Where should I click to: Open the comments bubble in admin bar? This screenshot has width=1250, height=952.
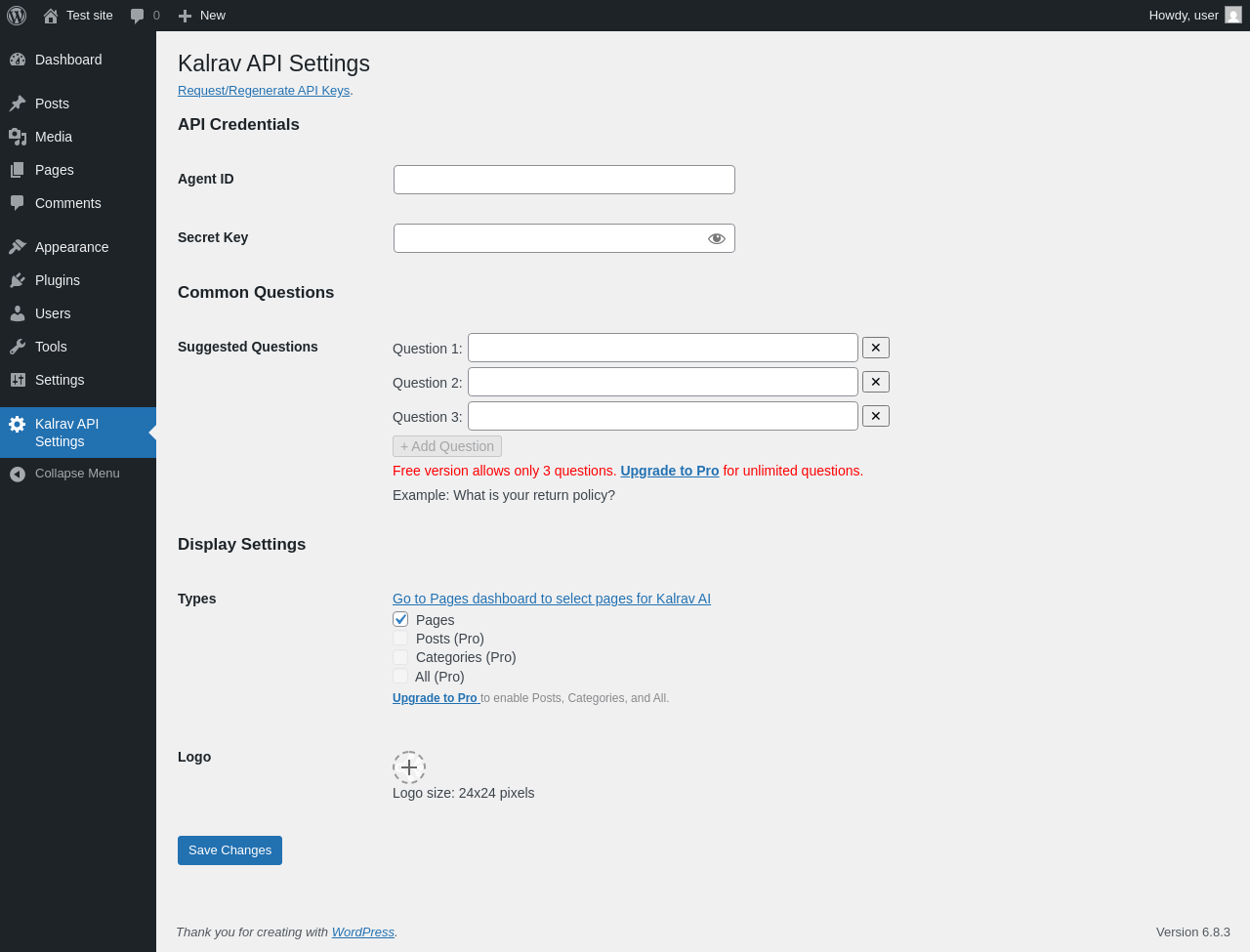(138, 16)
